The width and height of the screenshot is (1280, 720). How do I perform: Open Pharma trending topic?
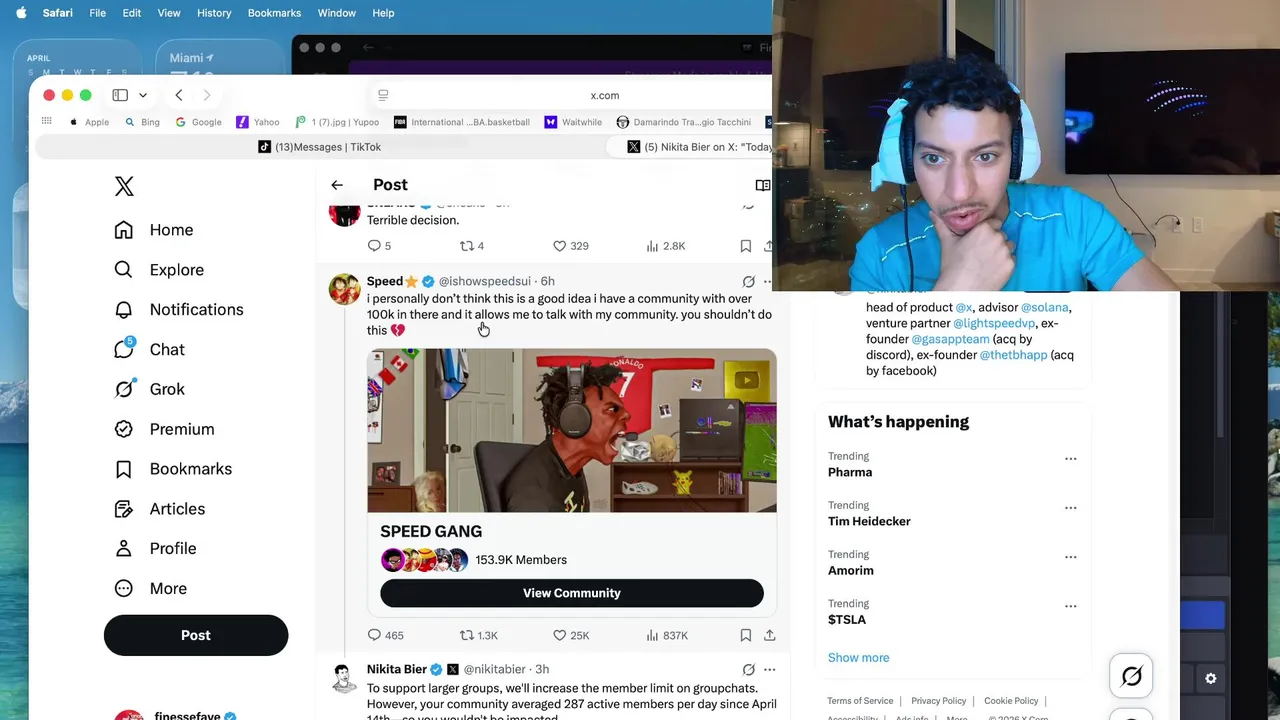[x=850, y=472]
